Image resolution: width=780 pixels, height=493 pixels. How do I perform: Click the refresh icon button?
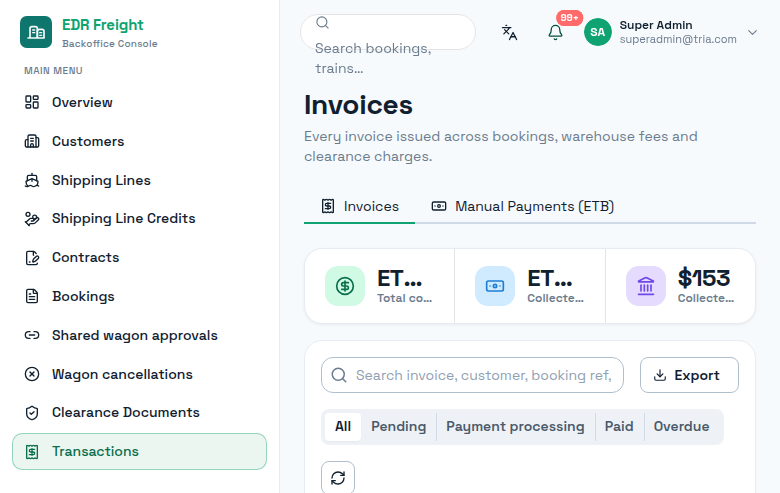338,478
